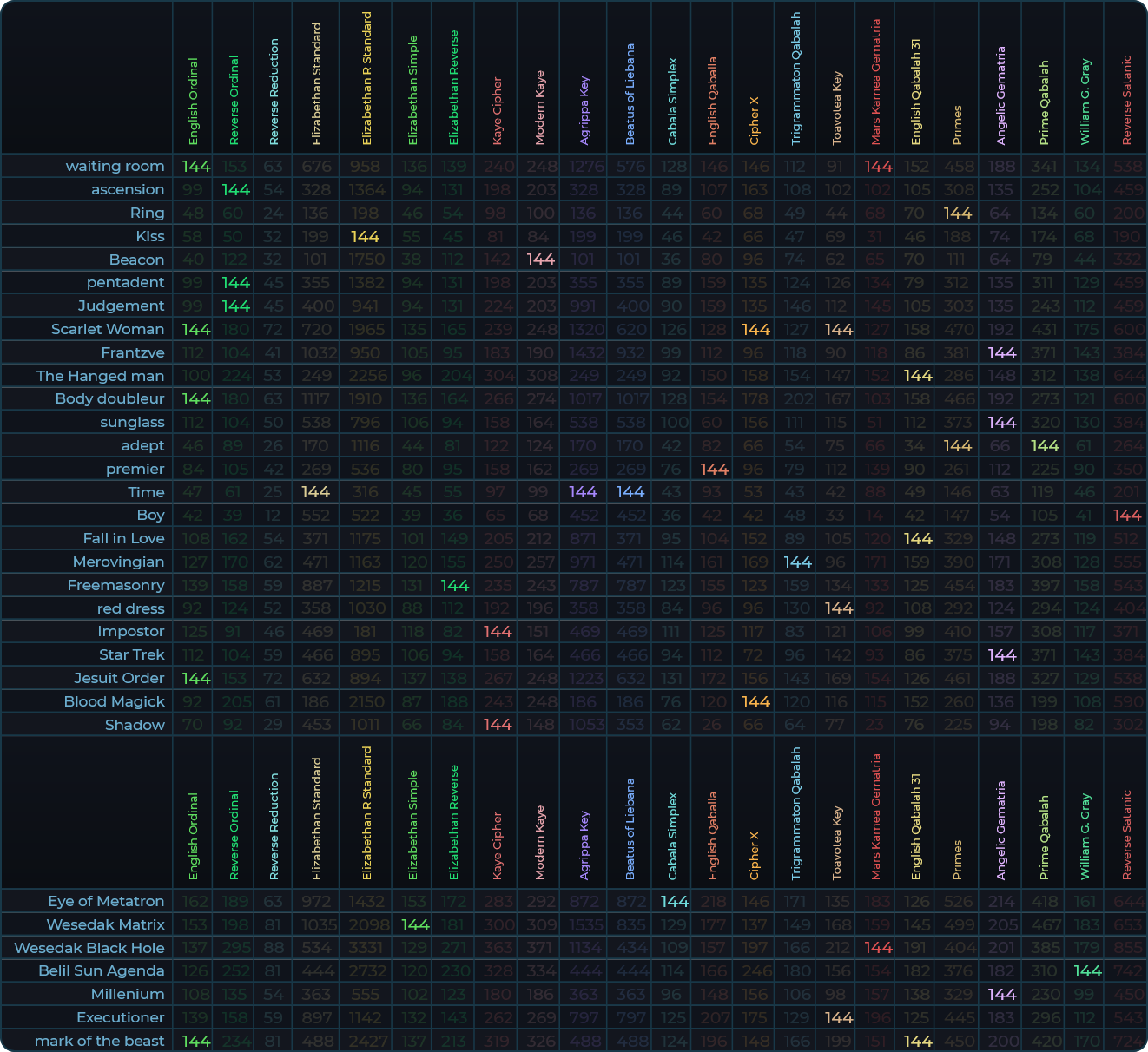Image resolution: width=1148 pixels, height=1052 pixels.
Task: Click the 'Eye of Metatron' phrase label
Action: click(106, 902)
